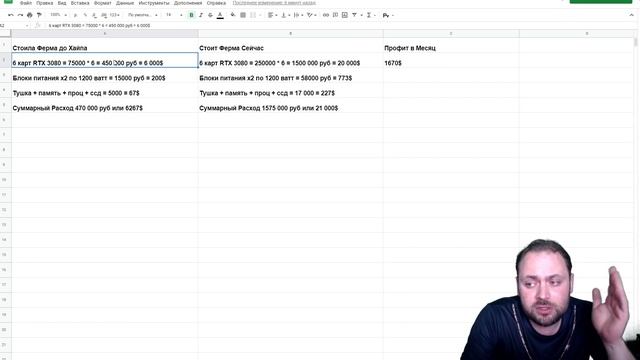Click the Insert link icon

326,15
